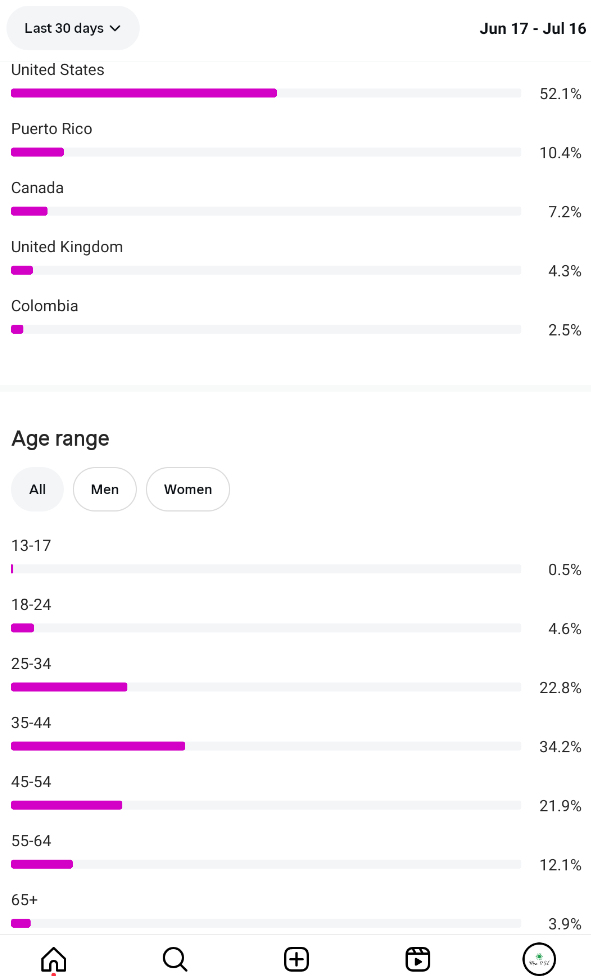Select the Puerto Rico country row
Image resolution: width=591 pixels, height=976 pixels.
(296, 141)
